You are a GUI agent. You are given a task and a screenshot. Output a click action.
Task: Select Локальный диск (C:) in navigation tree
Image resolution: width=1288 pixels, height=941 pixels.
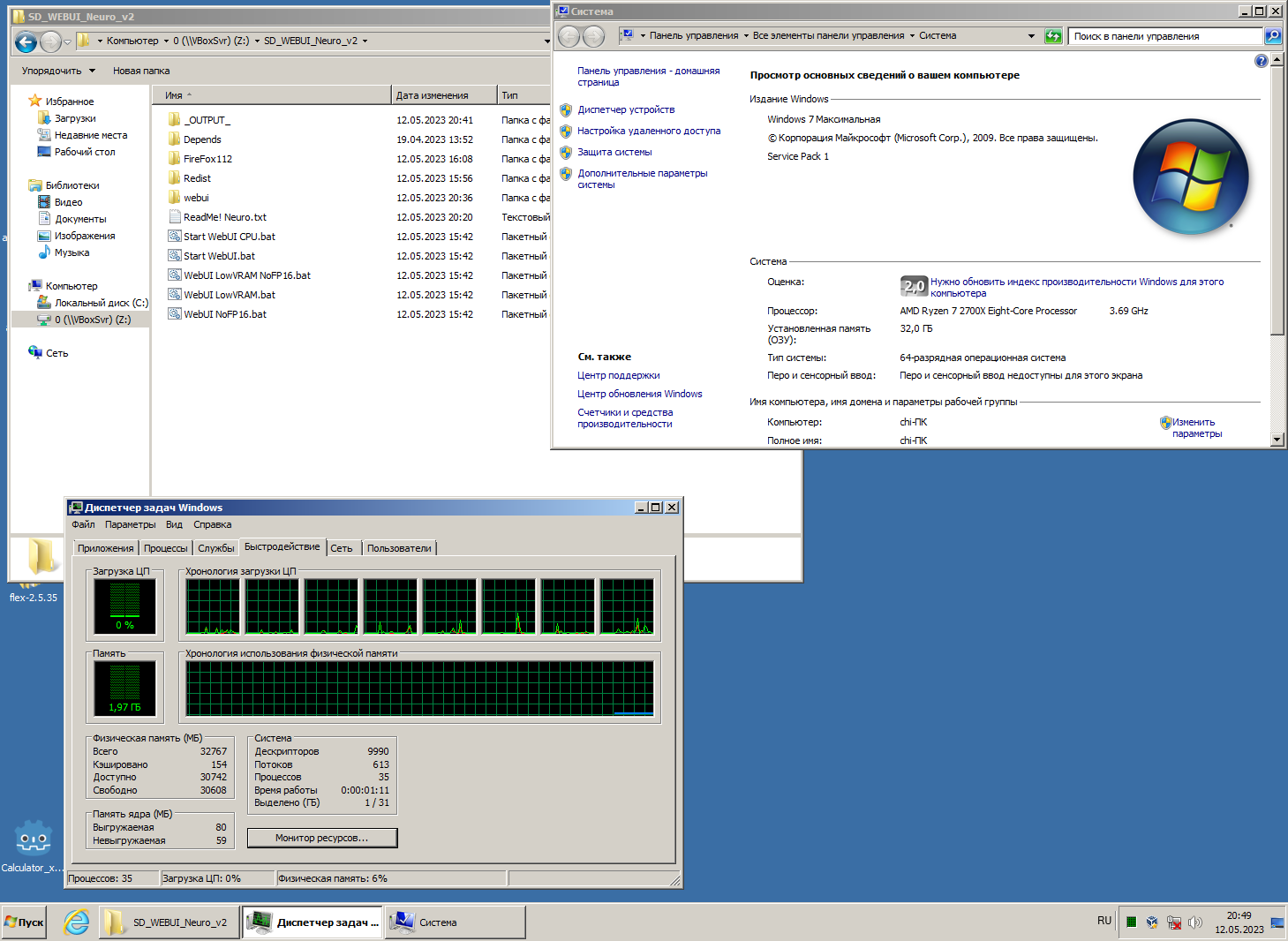[101, 303]
